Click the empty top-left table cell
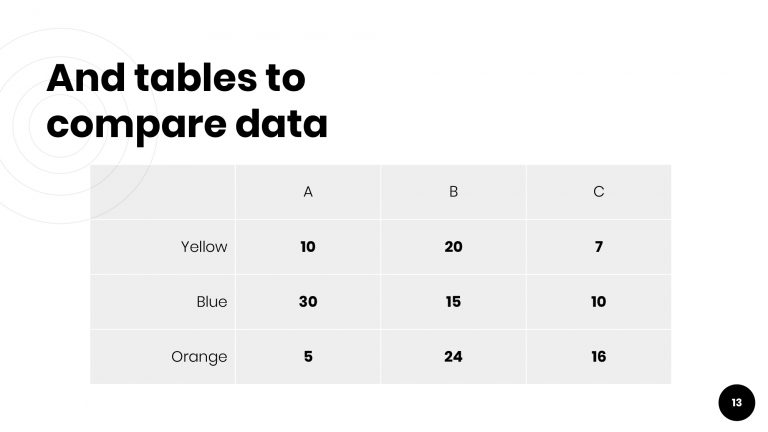Image resolution: width=768 pixels, height=432 pixels. (163, 192)
